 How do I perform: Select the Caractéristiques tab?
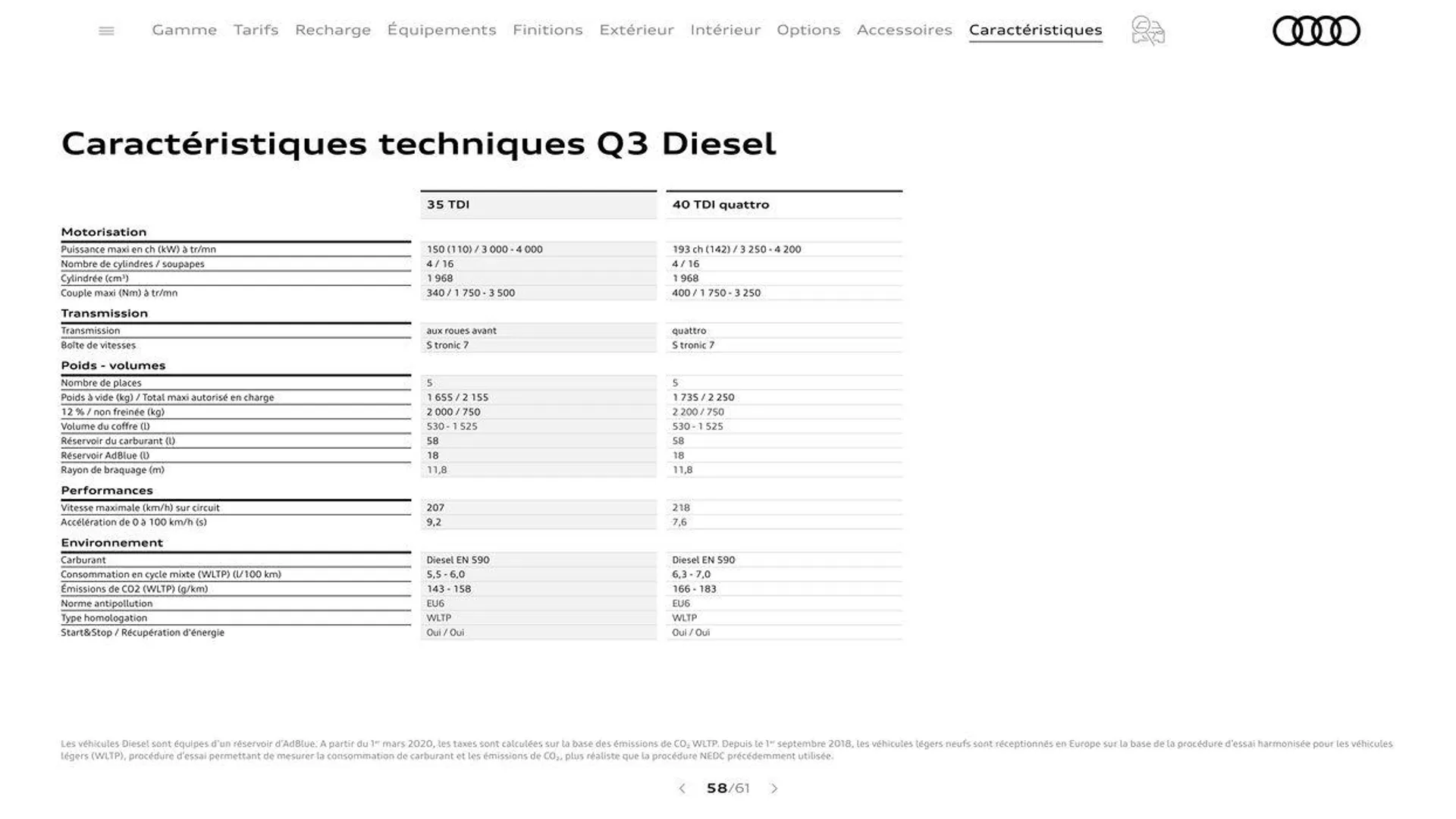point(1035,30)
